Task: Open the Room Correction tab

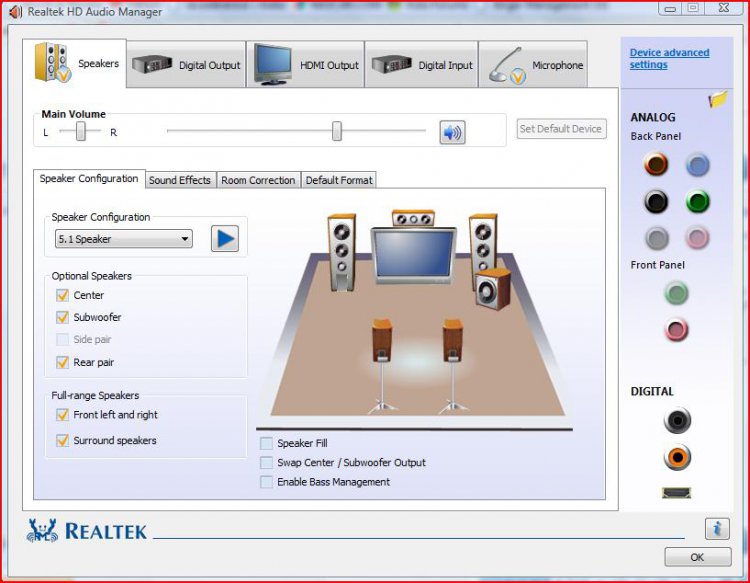Action: [258, 180]
